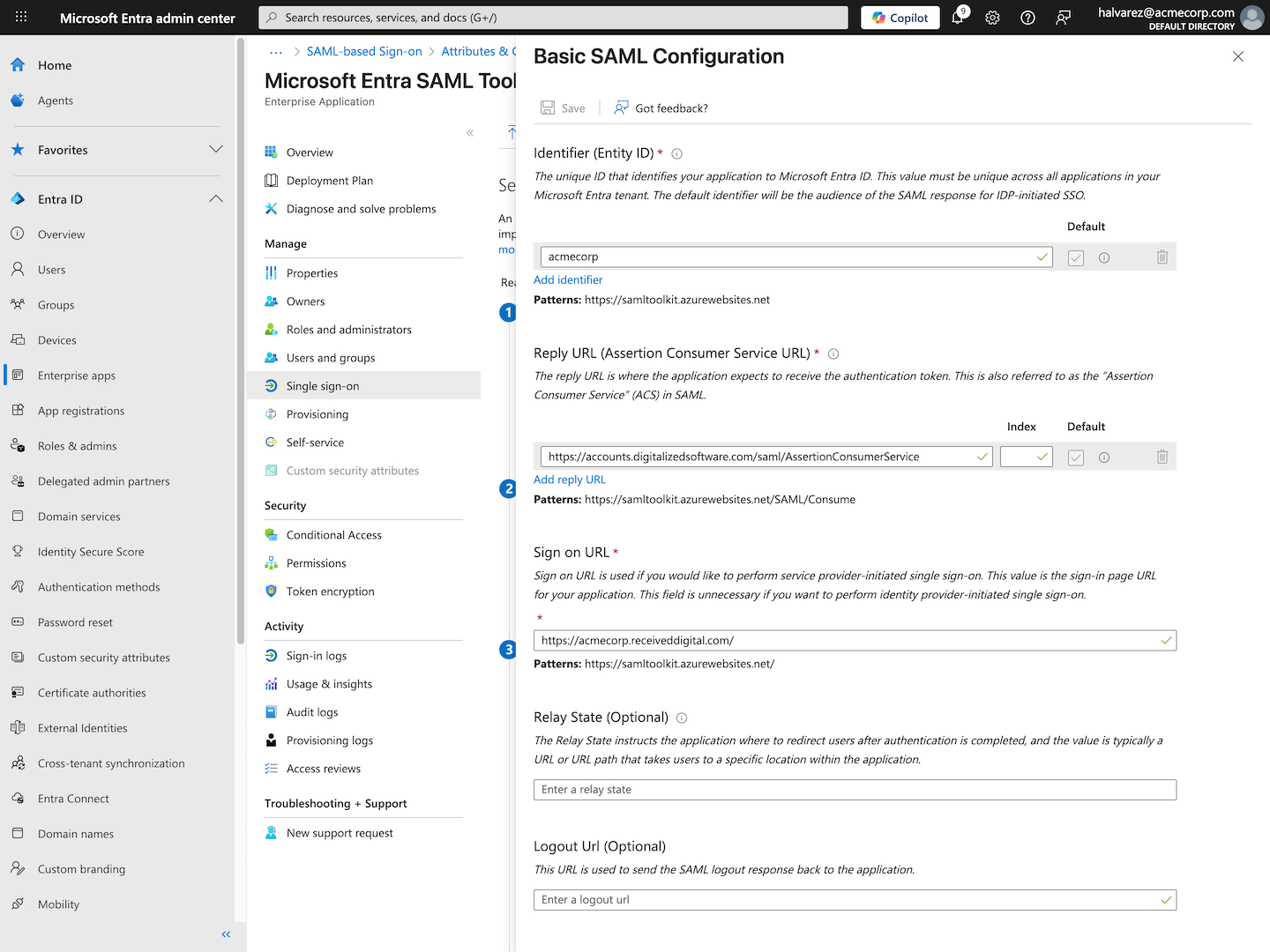Click the Copilot button
This screenshot has width=1270, height=952.
(x=900, y=18)
